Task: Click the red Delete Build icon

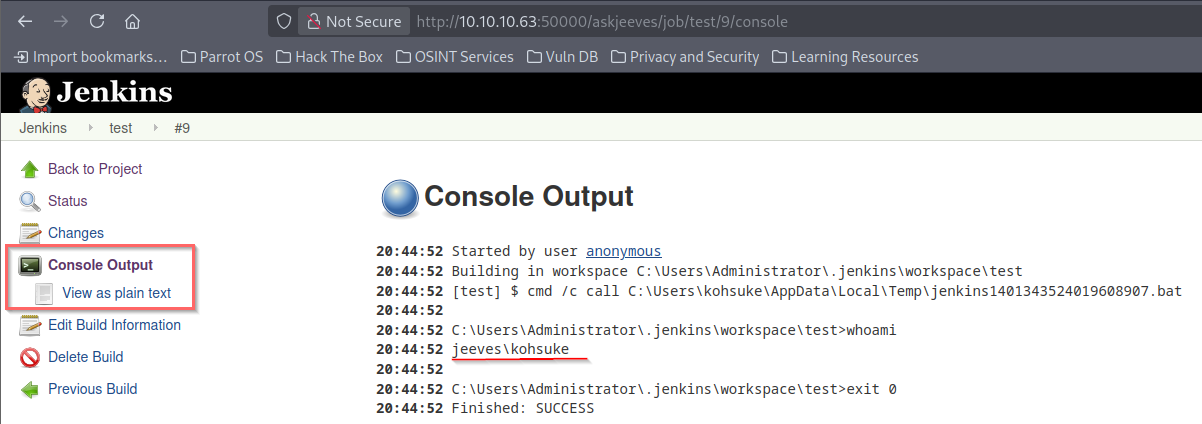Action: [30, 357]
